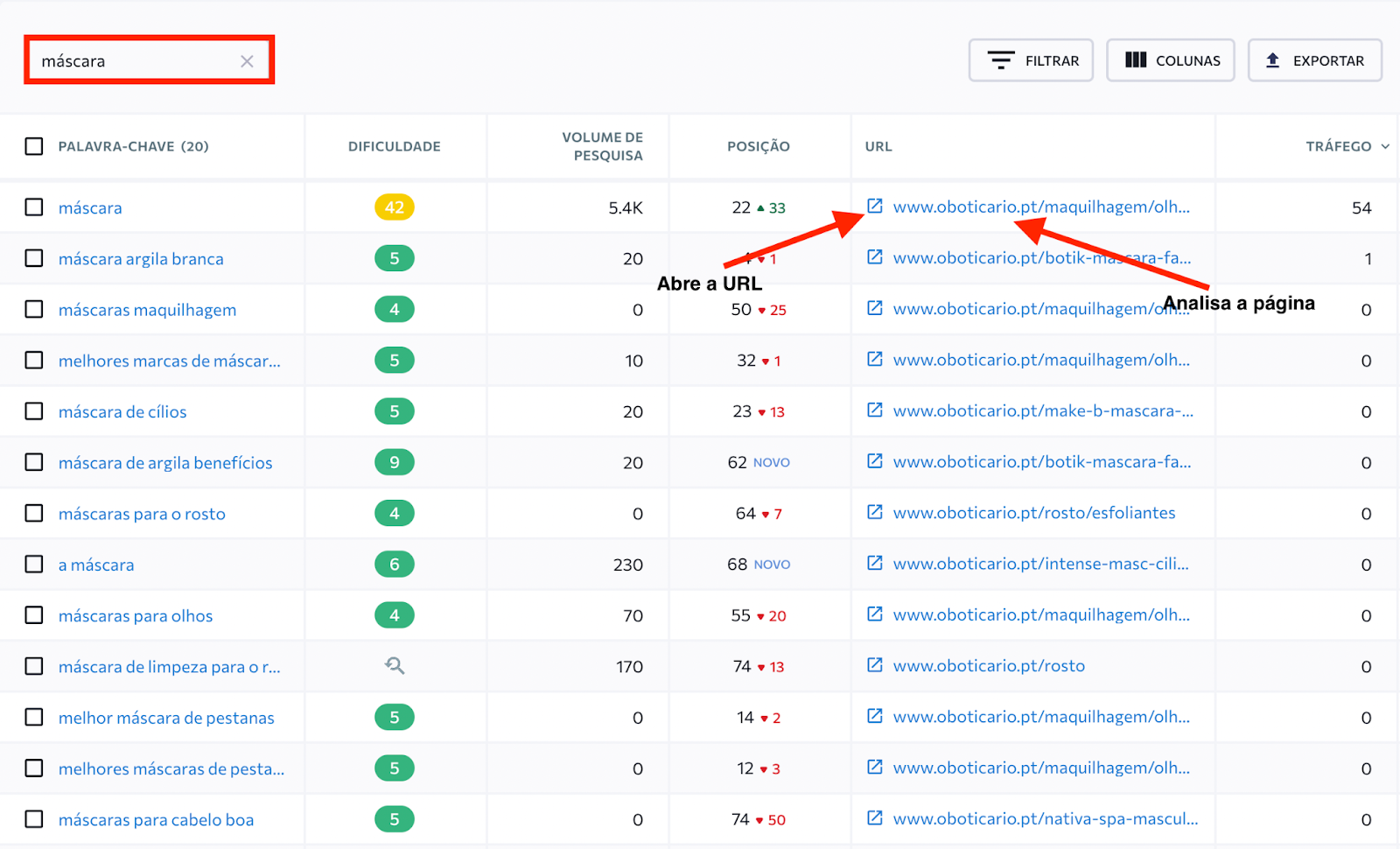Image resolution: width=1400 pixels, height=849 pixels.
Task: Select melhores máscaras de pesta... checkbox
Action: [34, 768]
